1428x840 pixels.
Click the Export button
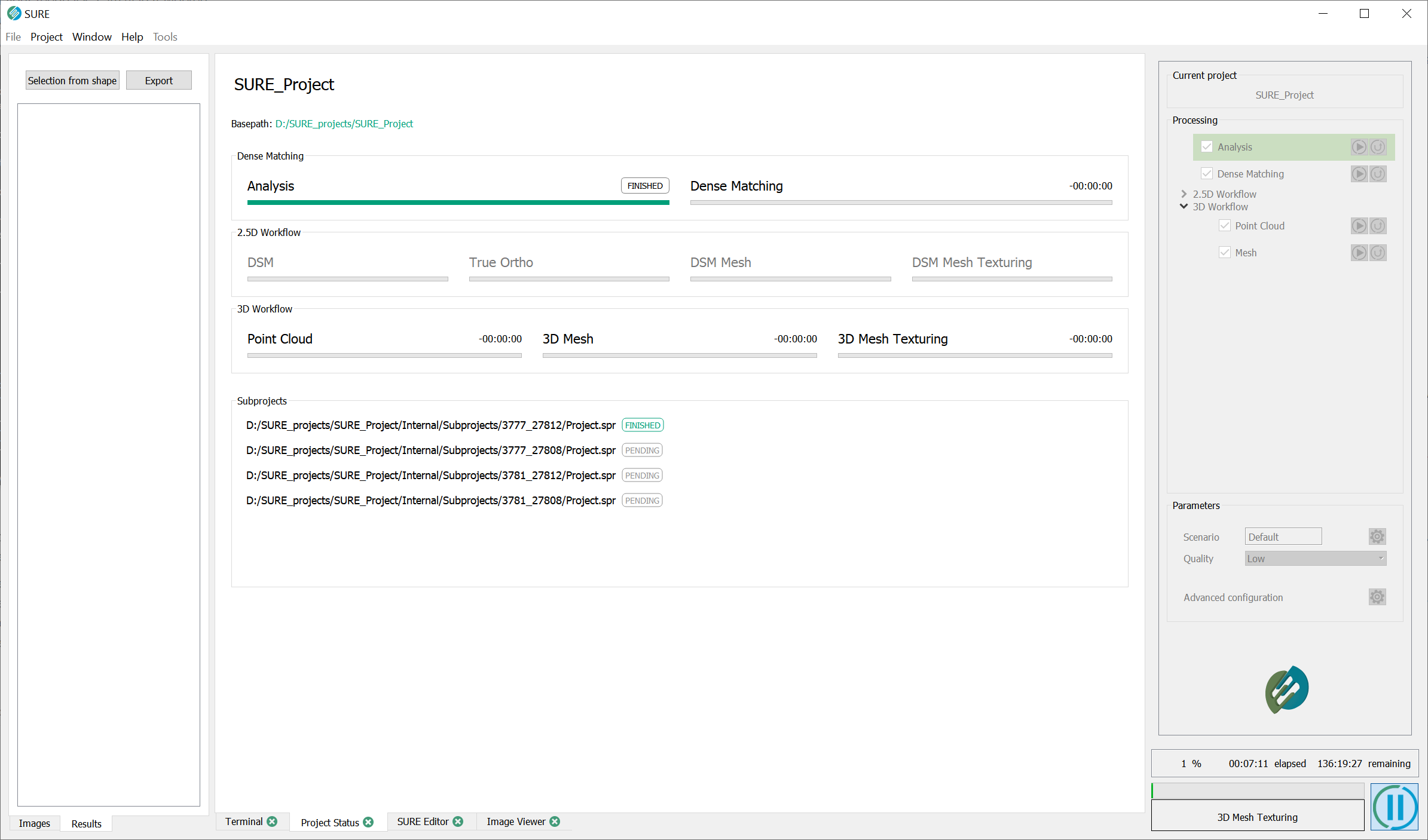[159, 81]
